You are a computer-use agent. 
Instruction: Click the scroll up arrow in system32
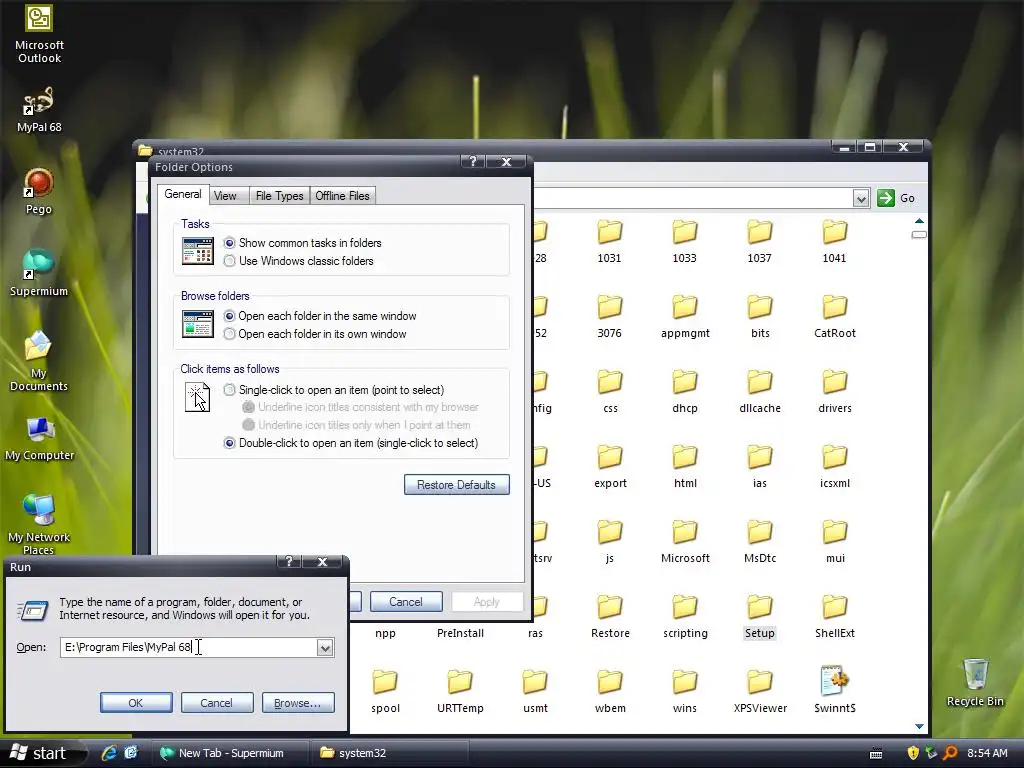tap(919, 221)
